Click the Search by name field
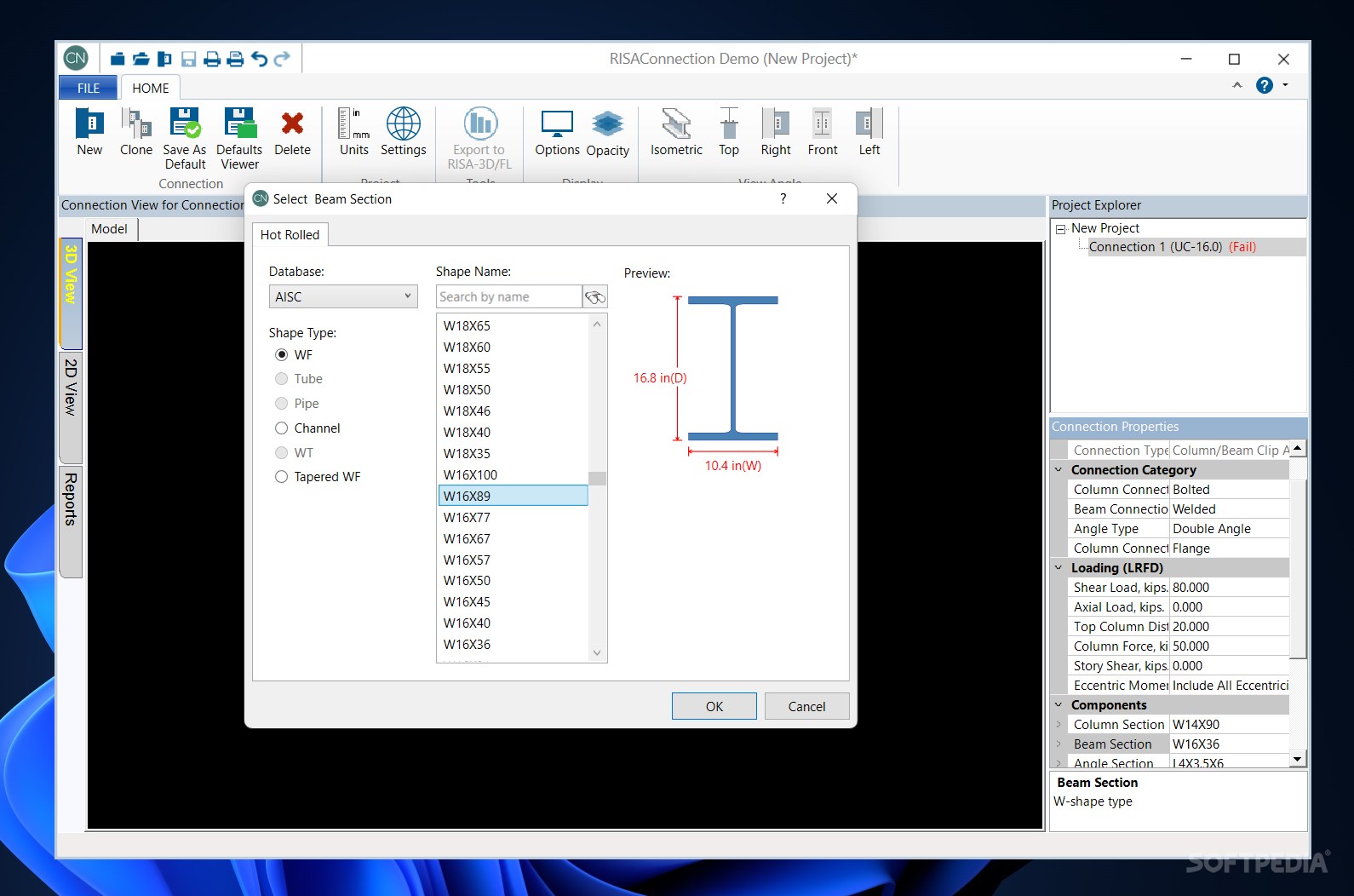The image size is (1354, 896). (508, 296)
